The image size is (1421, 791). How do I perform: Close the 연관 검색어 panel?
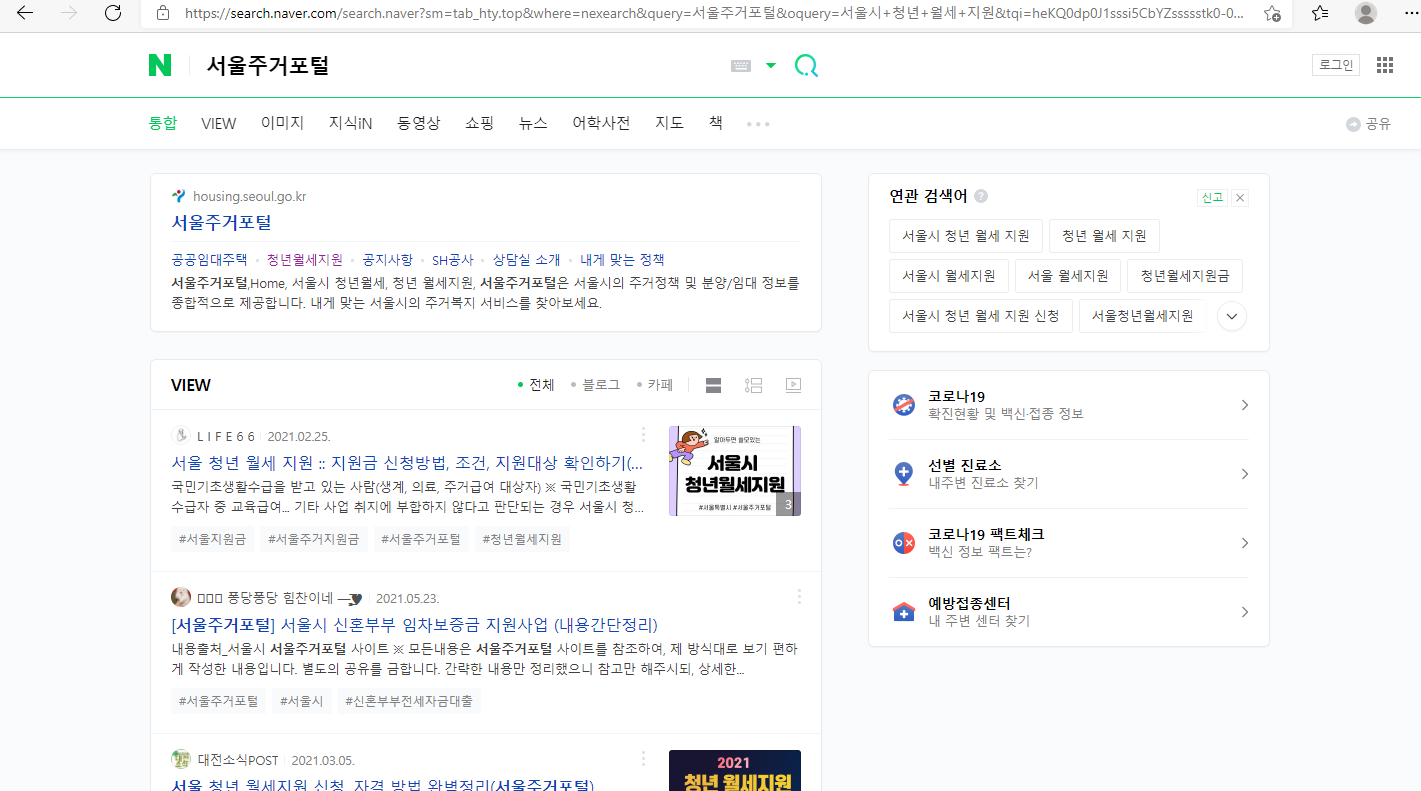pos(1240,198)
